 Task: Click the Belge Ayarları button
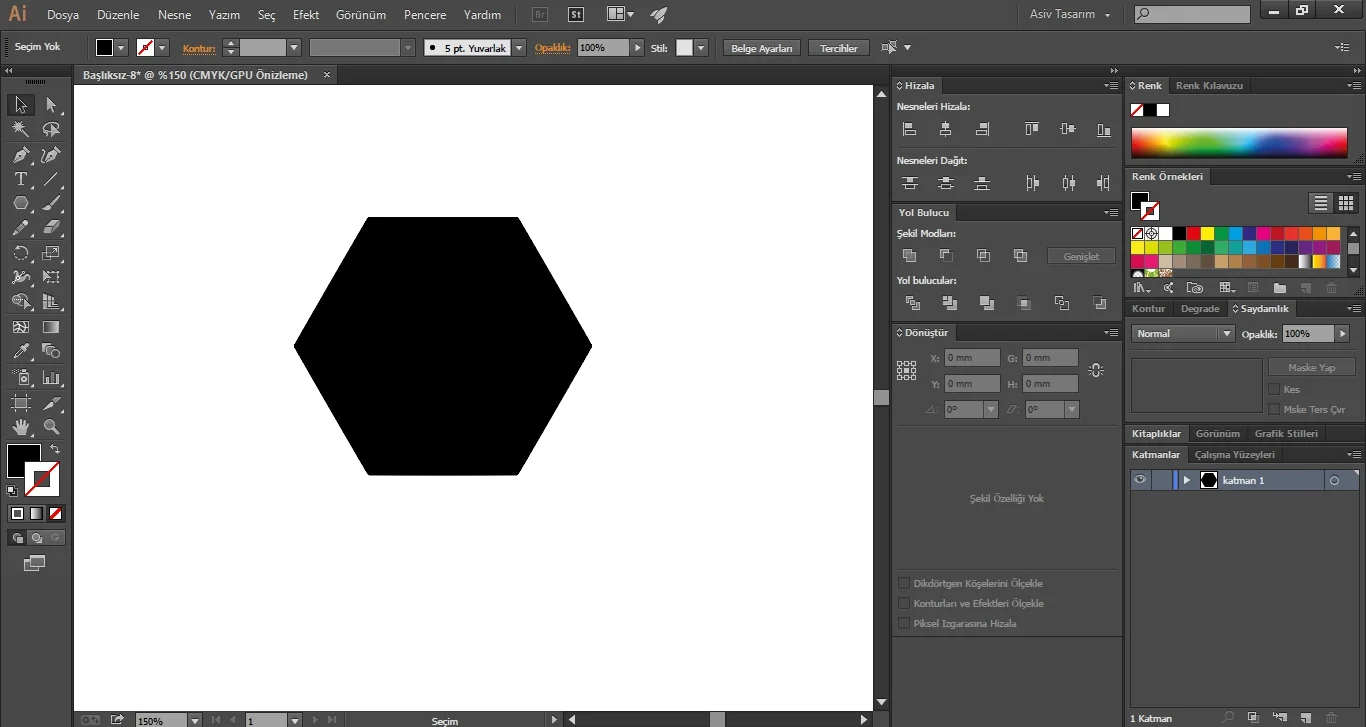click(x=762, y=48)
